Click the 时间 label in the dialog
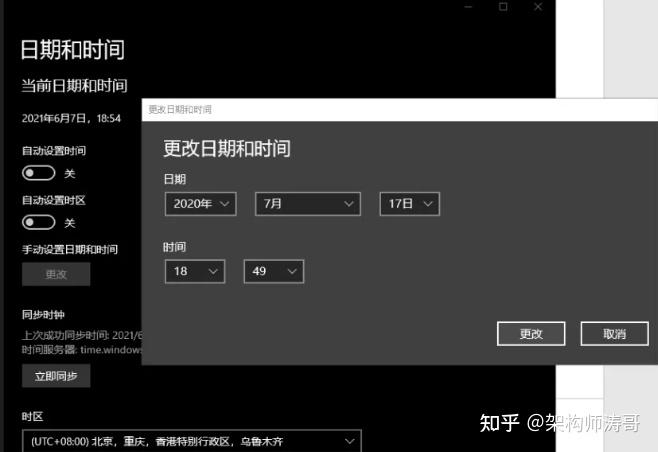The height and width of the screenshot is (452, 658). pyautogui.click(x=175, y=247)
